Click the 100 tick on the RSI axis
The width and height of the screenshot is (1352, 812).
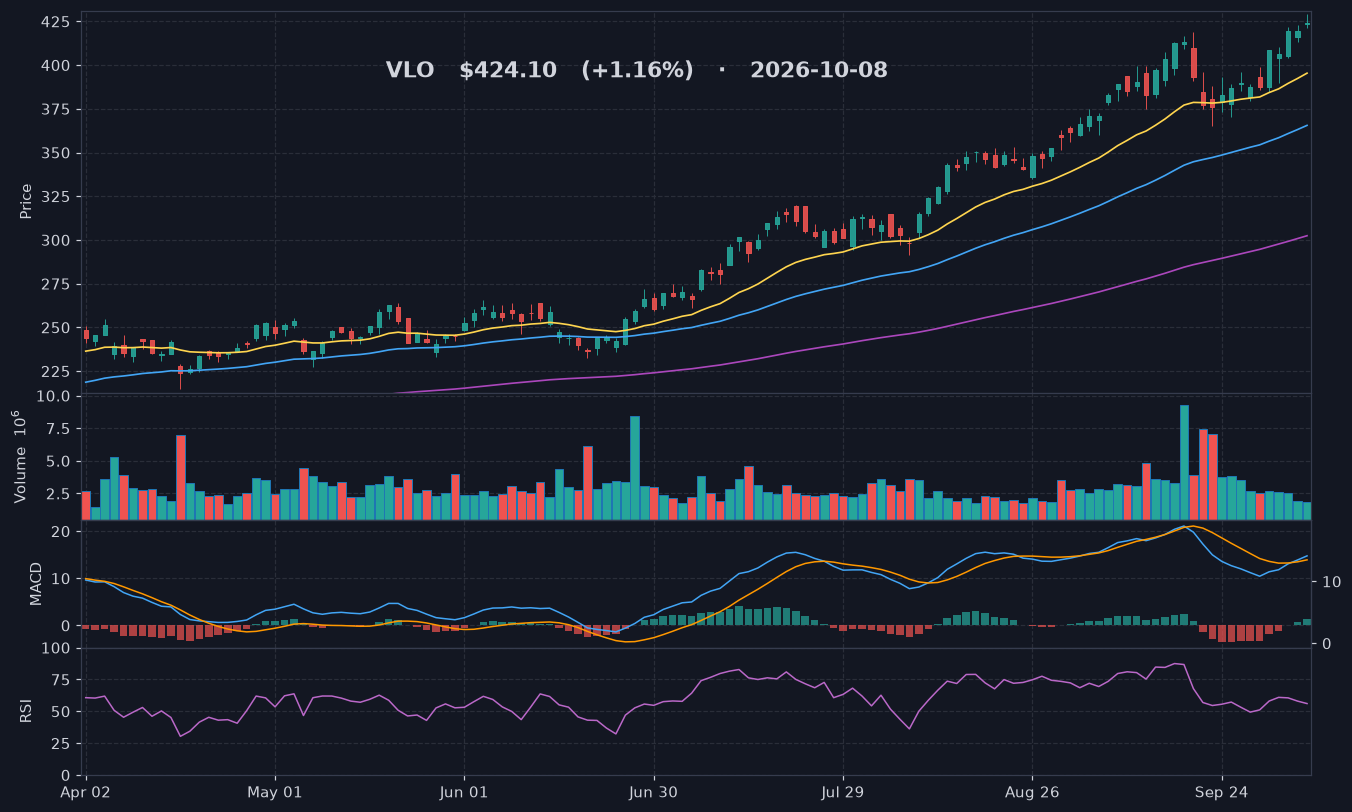pos(55,649)
